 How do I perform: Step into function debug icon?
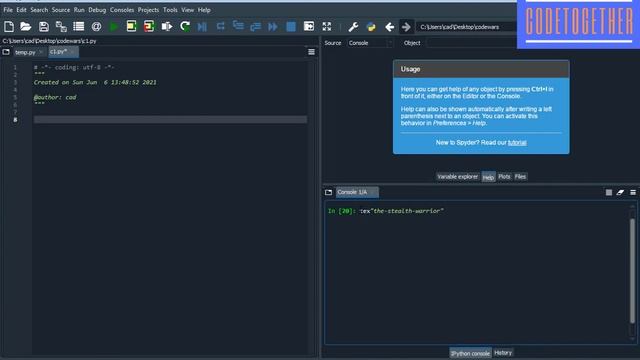(238, 27)
